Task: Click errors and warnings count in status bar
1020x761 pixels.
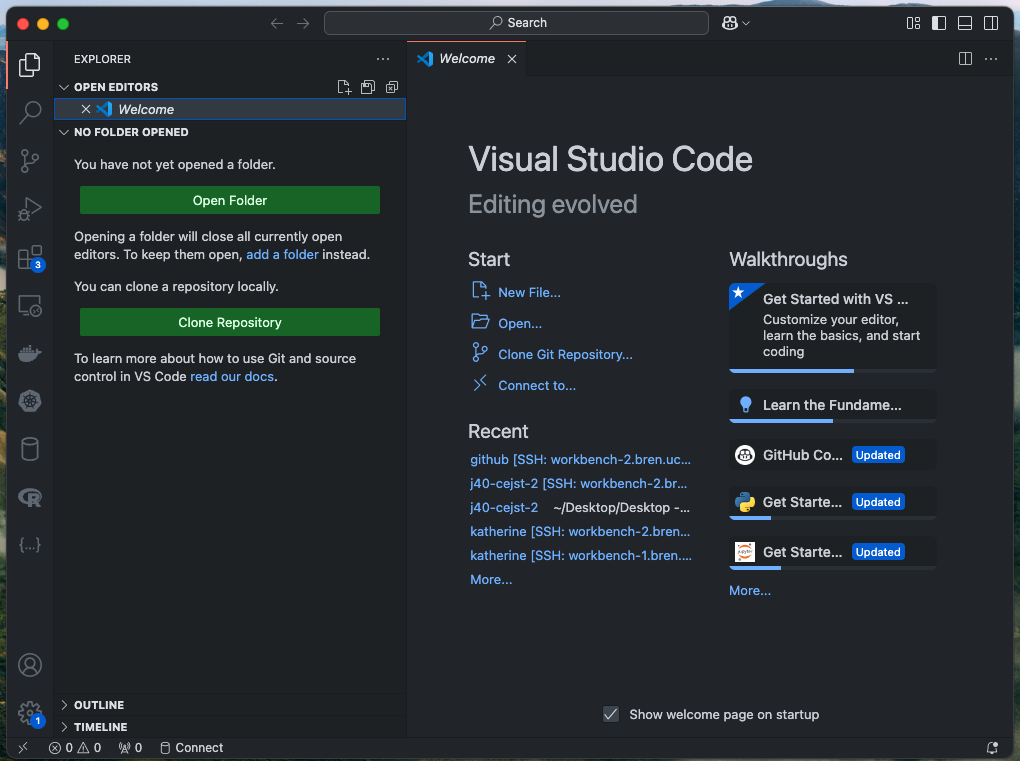Action: coord(75,748)
